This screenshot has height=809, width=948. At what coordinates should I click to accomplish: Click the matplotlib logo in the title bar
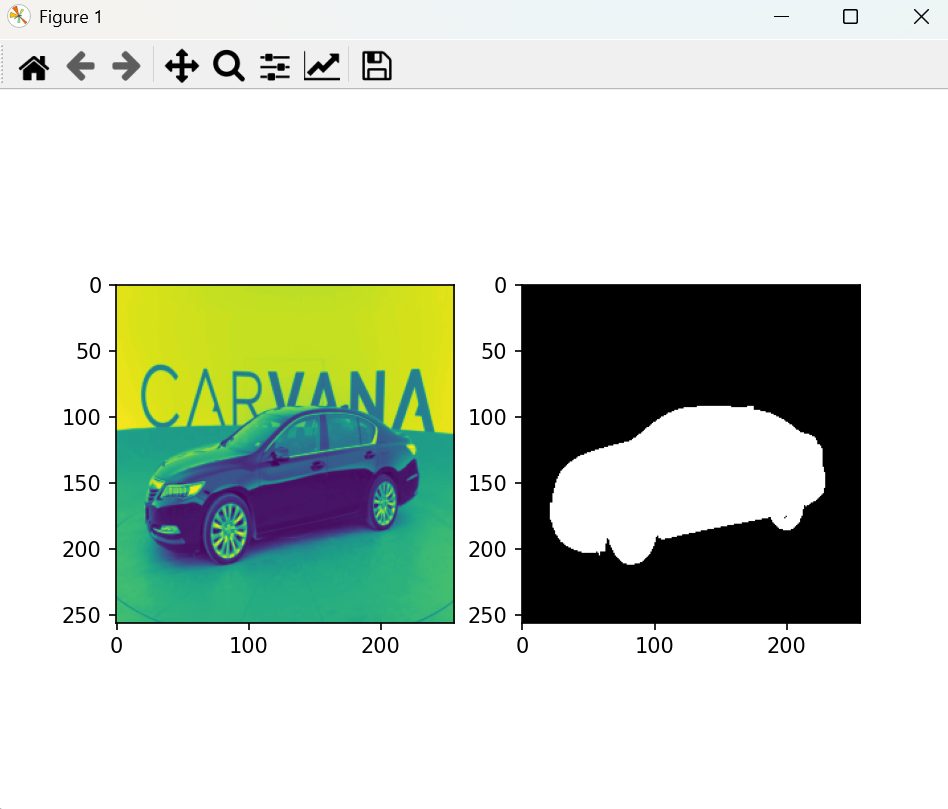pyautogui.click(x=18, y=16)
